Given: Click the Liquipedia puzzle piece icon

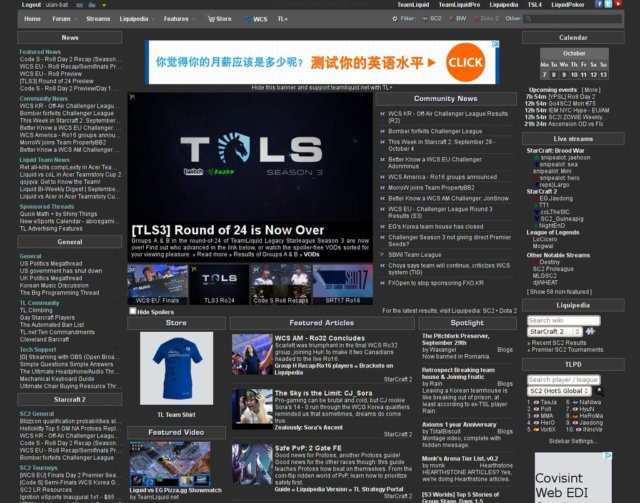Looking at the screenshot, I should [590, 331].
